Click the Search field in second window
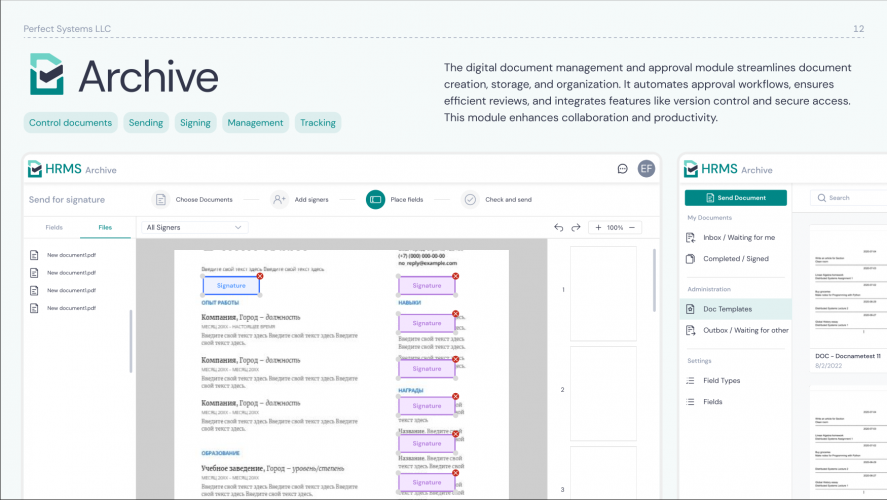This screenshot has height=500, width=887. coord(849,198)
